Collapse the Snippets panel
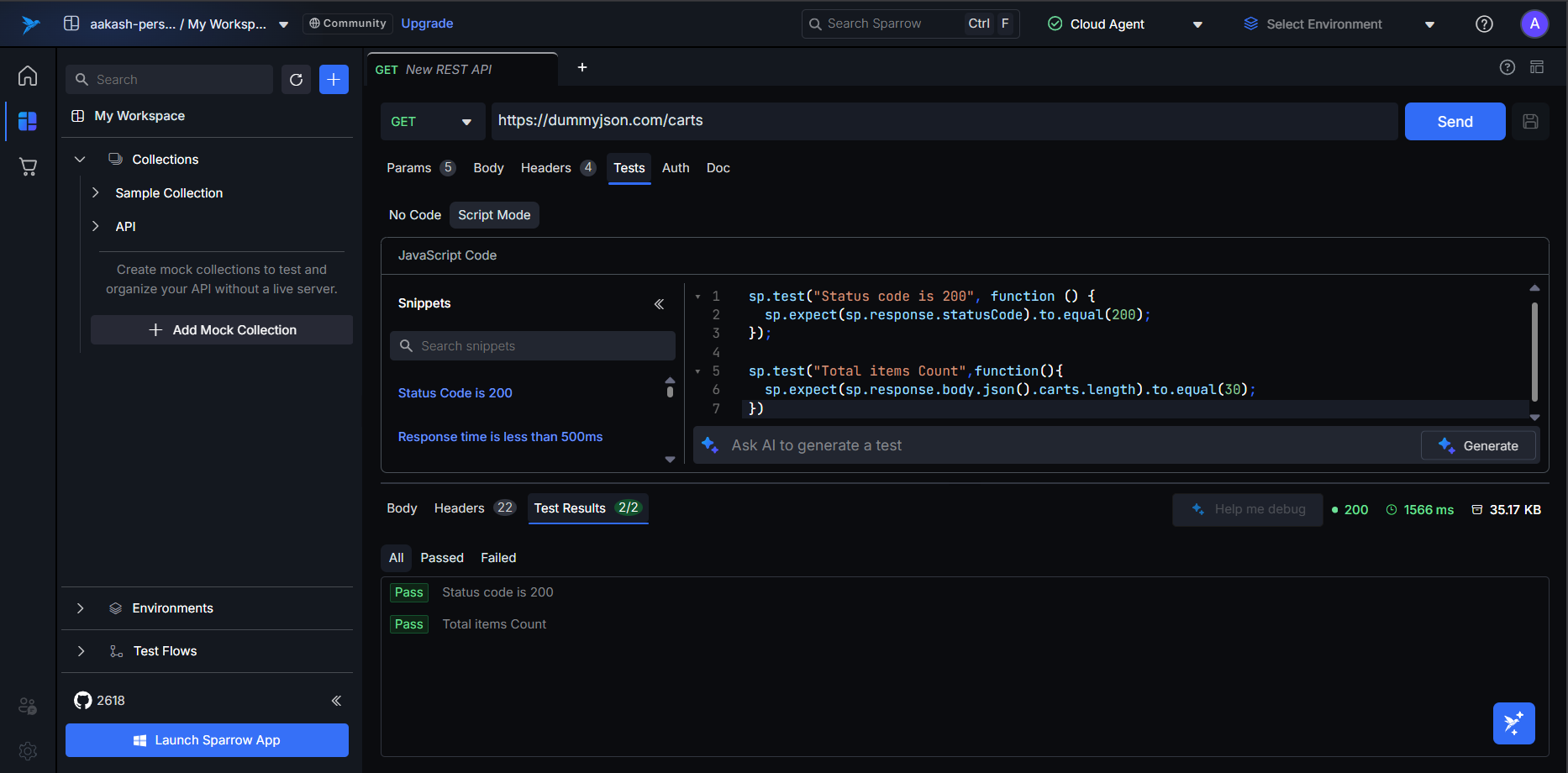The image size is (1568, 773). point(659,304)
